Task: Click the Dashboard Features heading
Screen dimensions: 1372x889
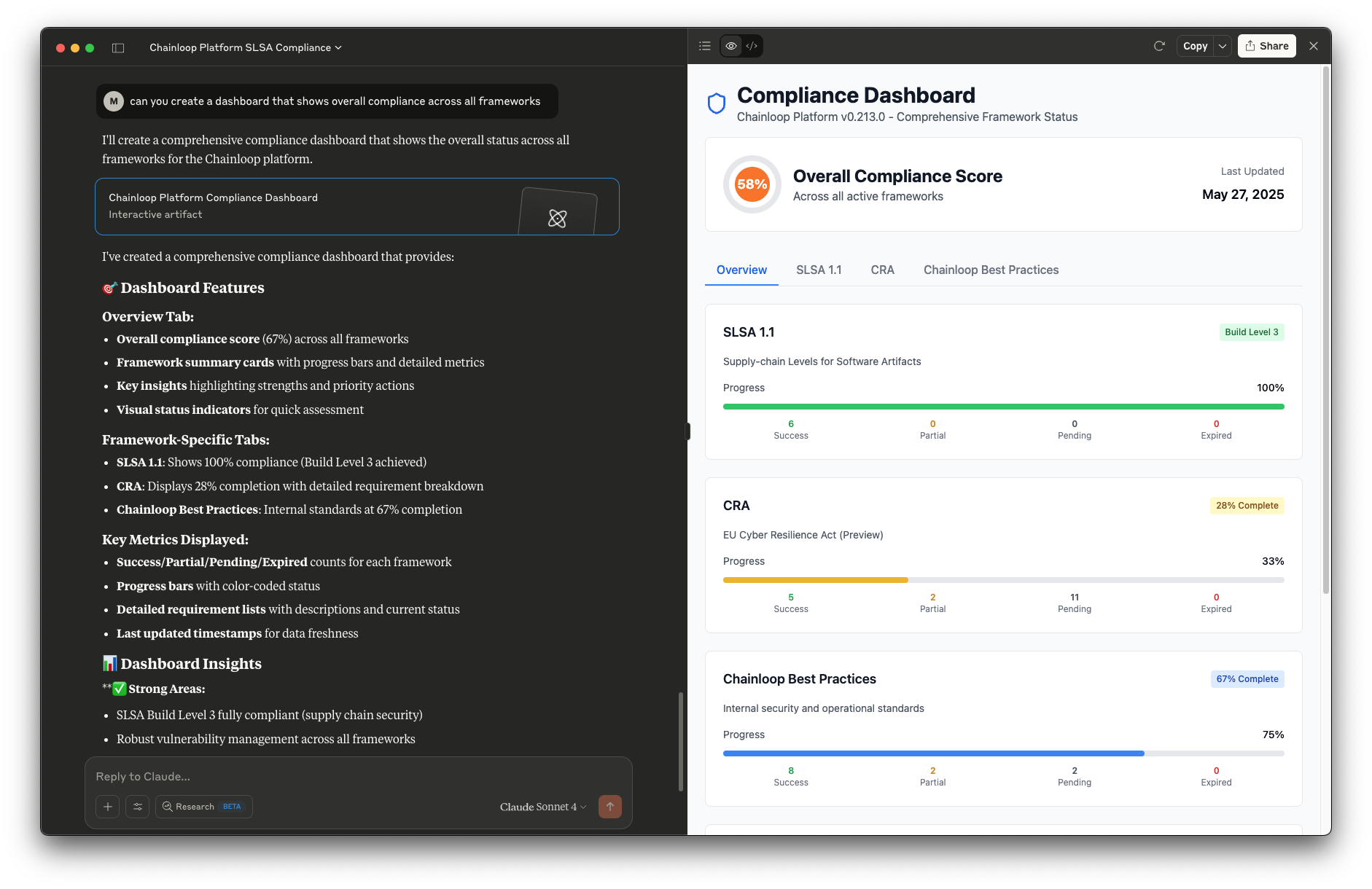Action: click(x=183, y=288)
